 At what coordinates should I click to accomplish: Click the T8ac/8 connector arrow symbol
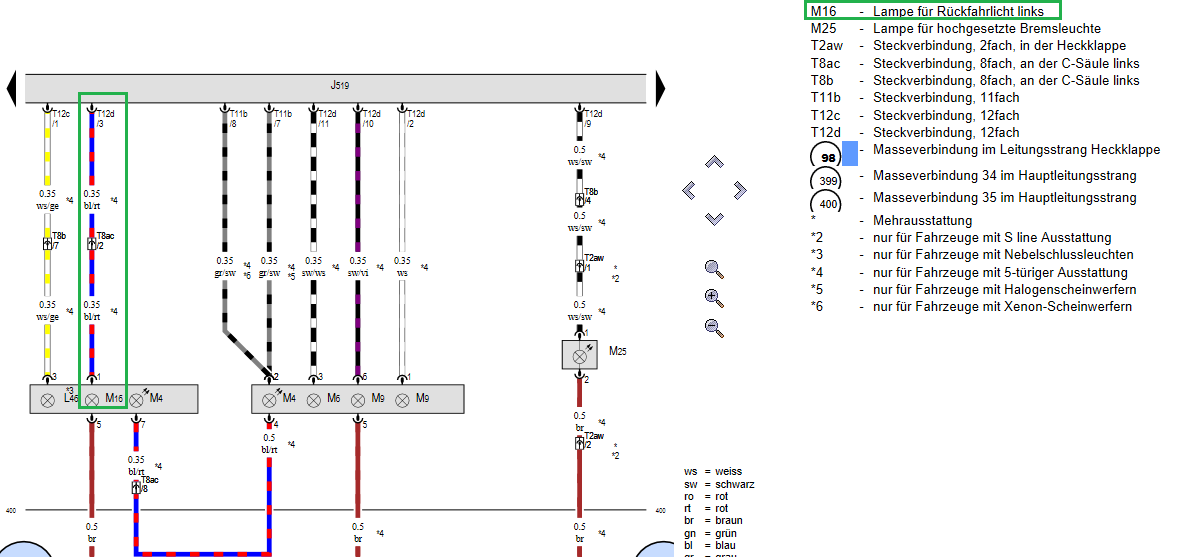136,487
